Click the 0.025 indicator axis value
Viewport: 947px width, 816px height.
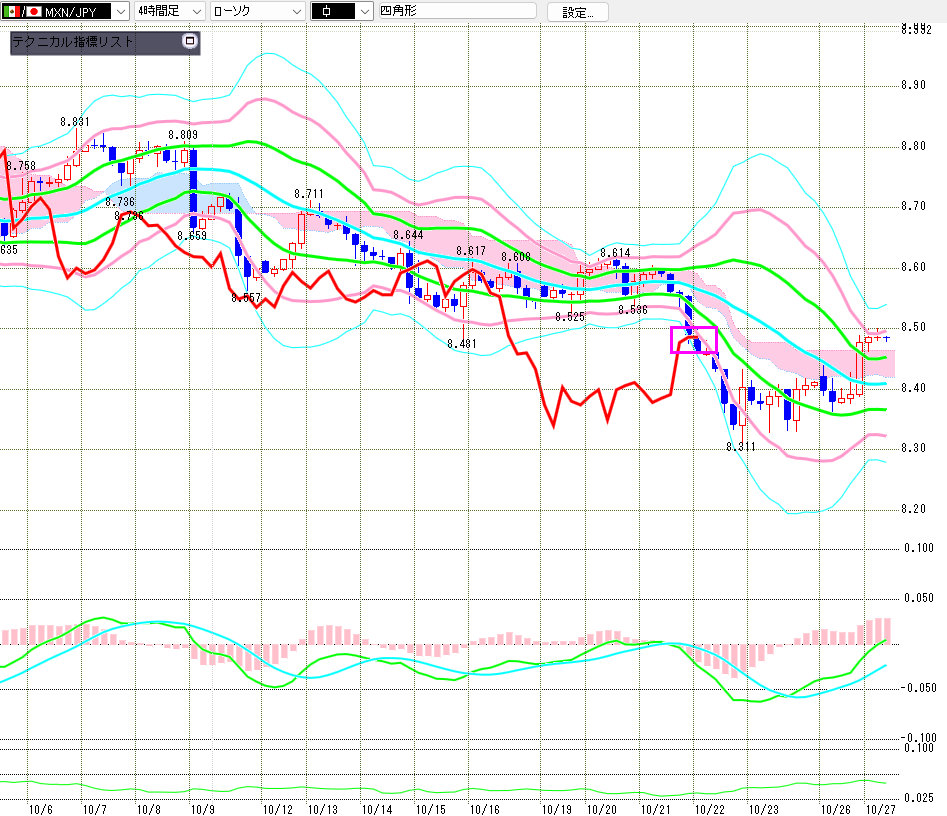pos(918,798)
